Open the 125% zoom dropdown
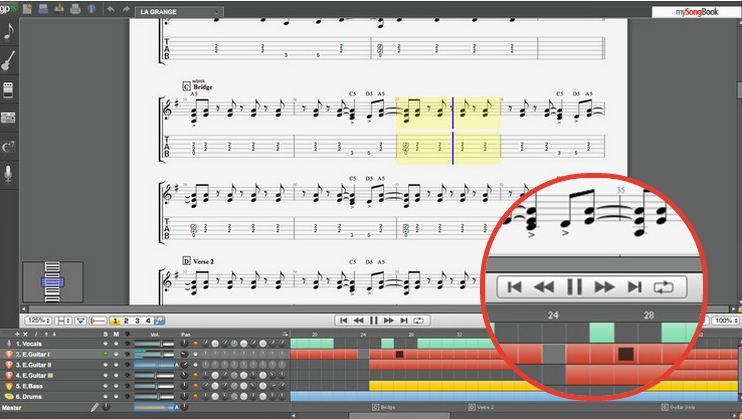This screenshot has width=742, height=419. 38,321
